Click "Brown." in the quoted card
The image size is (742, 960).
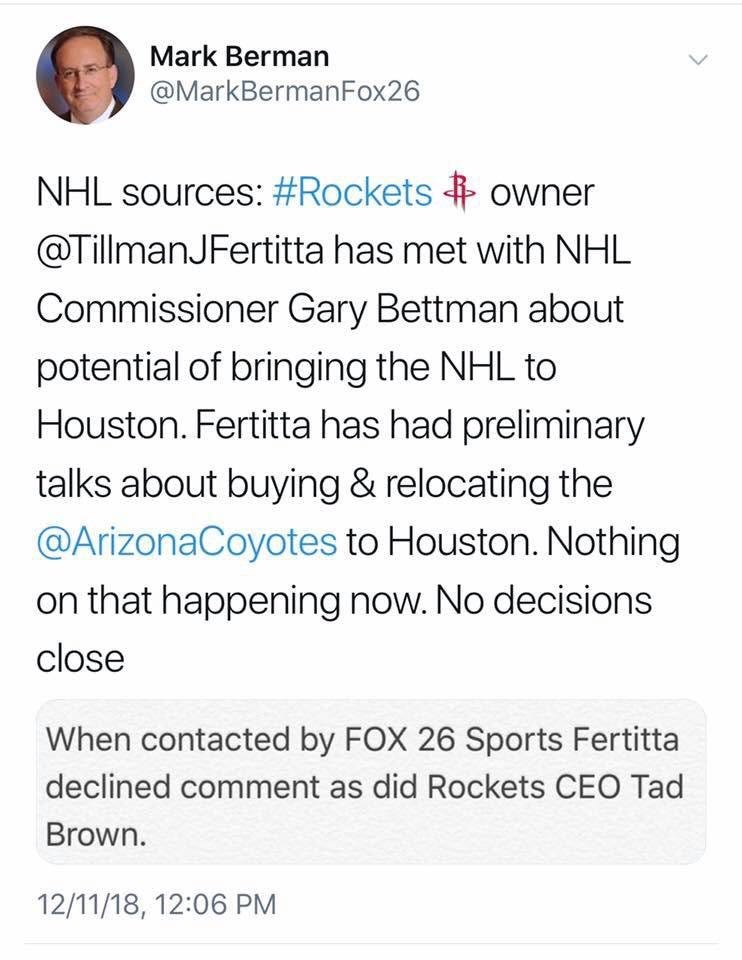[x=96, y=834]
